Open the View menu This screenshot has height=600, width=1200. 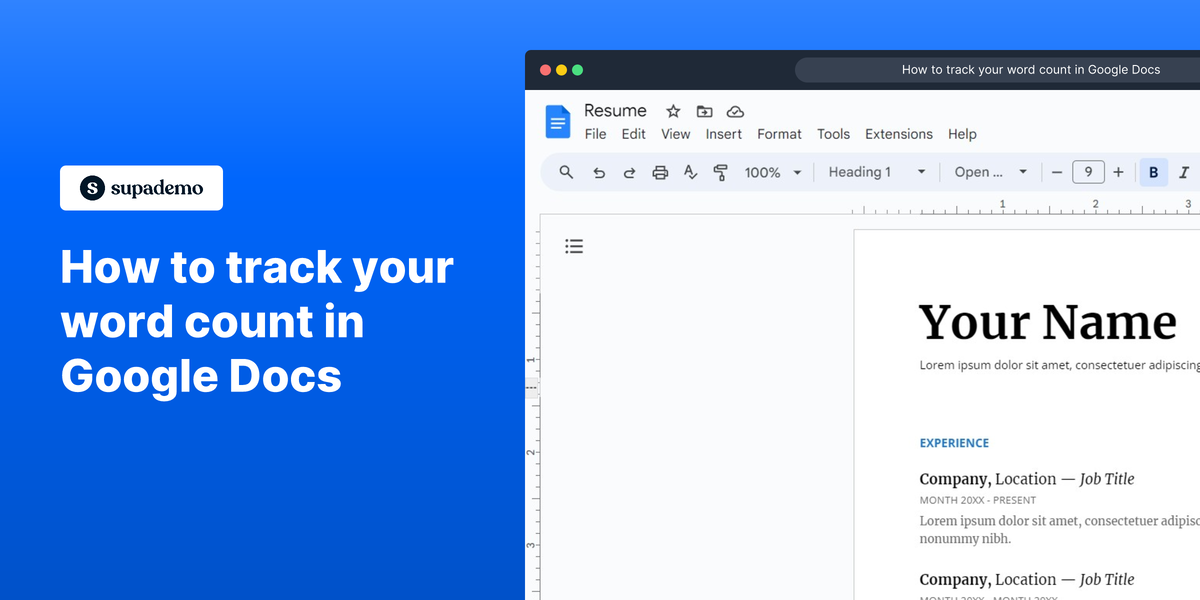[676, 134]
